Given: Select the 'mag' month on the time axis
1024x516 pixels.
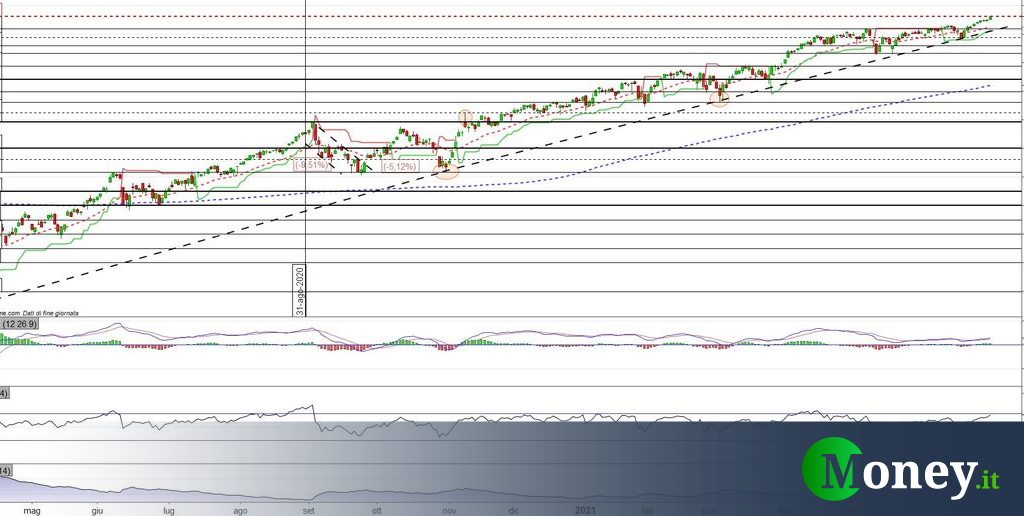Looking at the screenshot, I should pyautogui.click(x=31, y=508).
